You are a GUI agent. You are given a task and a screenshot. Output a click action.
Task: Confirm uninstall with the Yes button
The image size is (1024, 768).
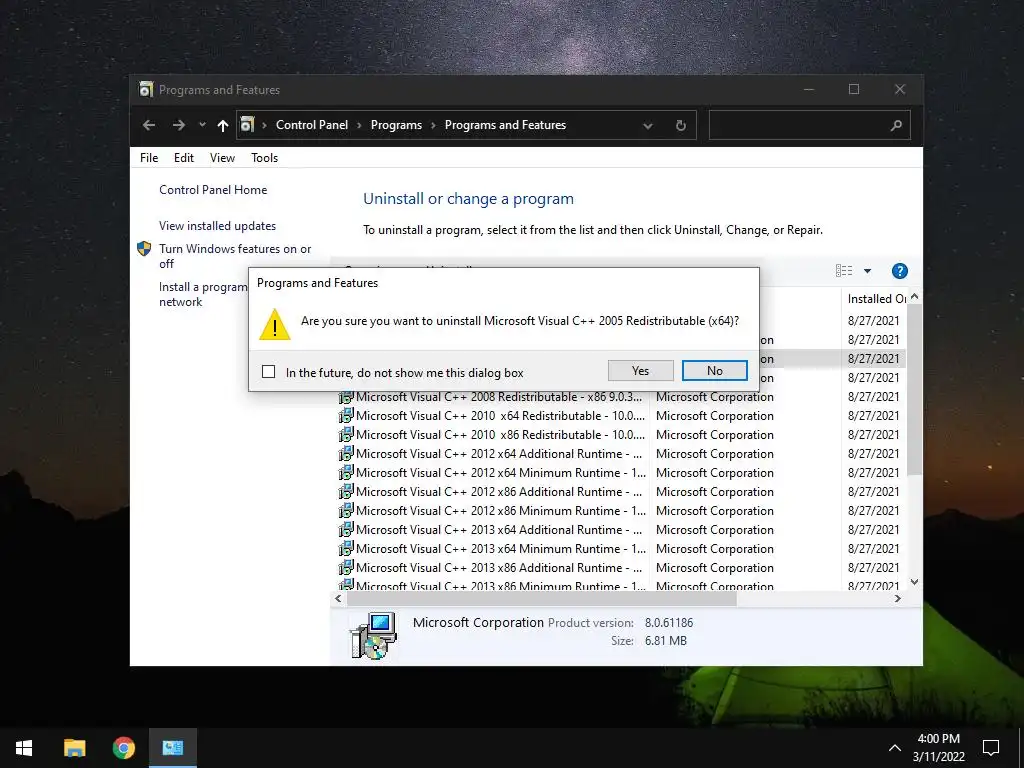[640, 371]
